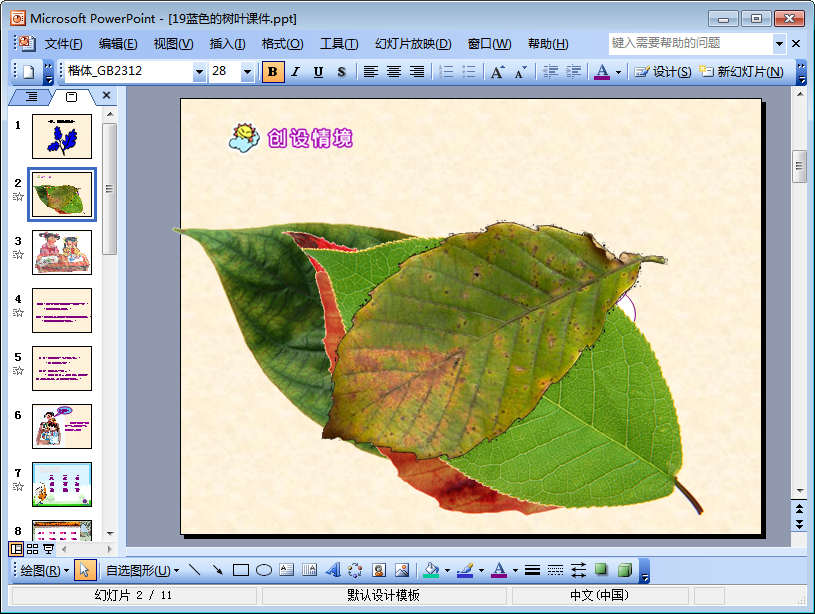The image size is (815, 614).
Task: Open the font name dropdown
Action: pos(199,72)
